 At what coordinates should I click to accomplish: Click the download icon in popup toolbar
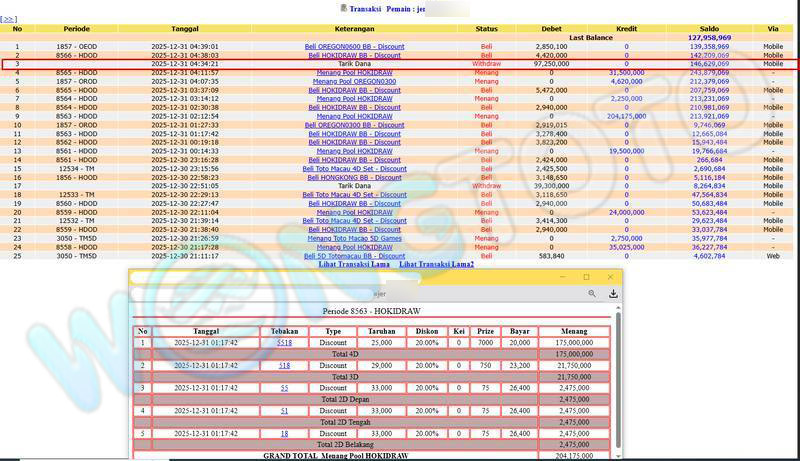tap(613, 294)
